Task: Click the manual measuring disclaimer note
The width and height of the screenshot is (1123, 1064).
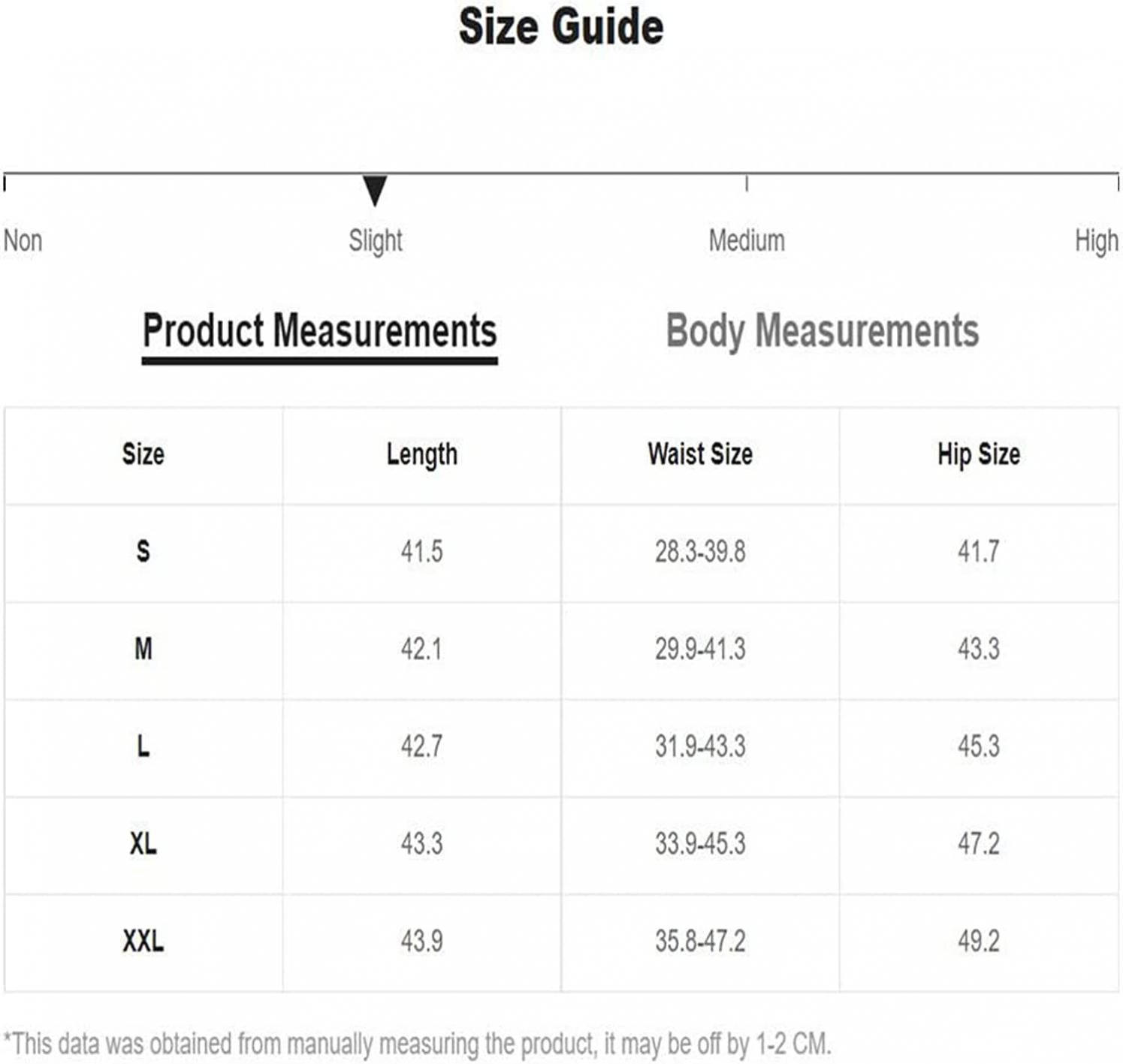Action: coord(418,1044)
